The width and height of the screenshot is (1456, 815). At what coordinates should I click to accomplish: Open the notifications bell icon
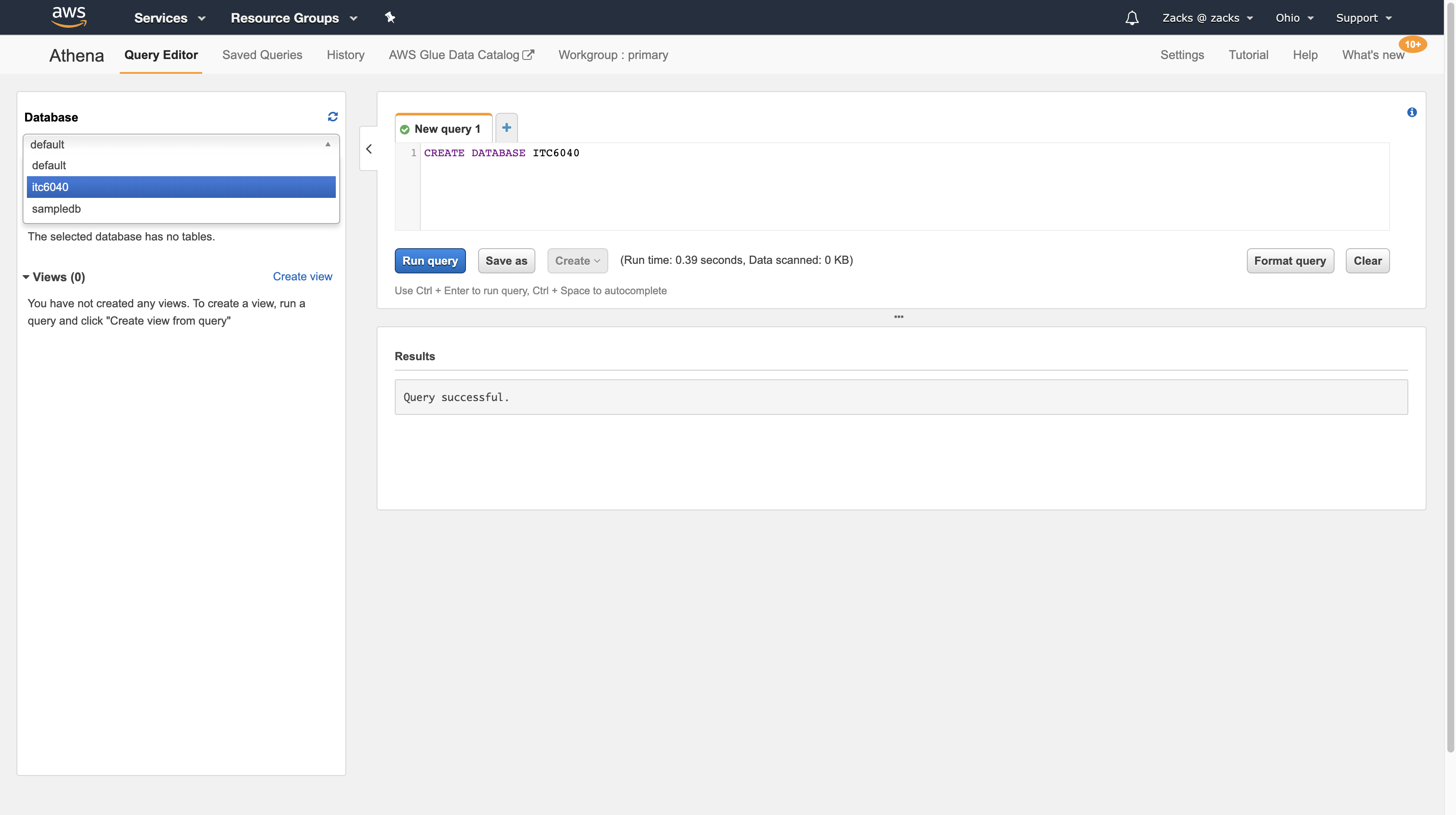tap(1131, 18)
